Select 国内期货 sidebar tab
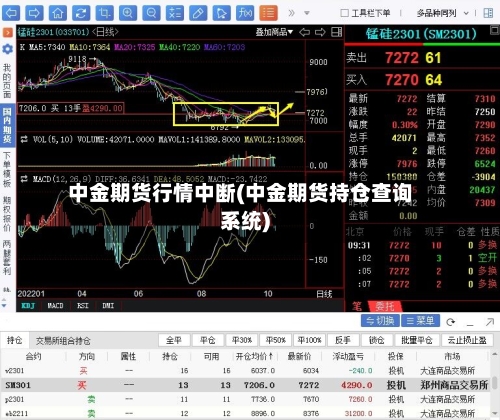This screenshot has height=420, width=500. pos(7,125)
